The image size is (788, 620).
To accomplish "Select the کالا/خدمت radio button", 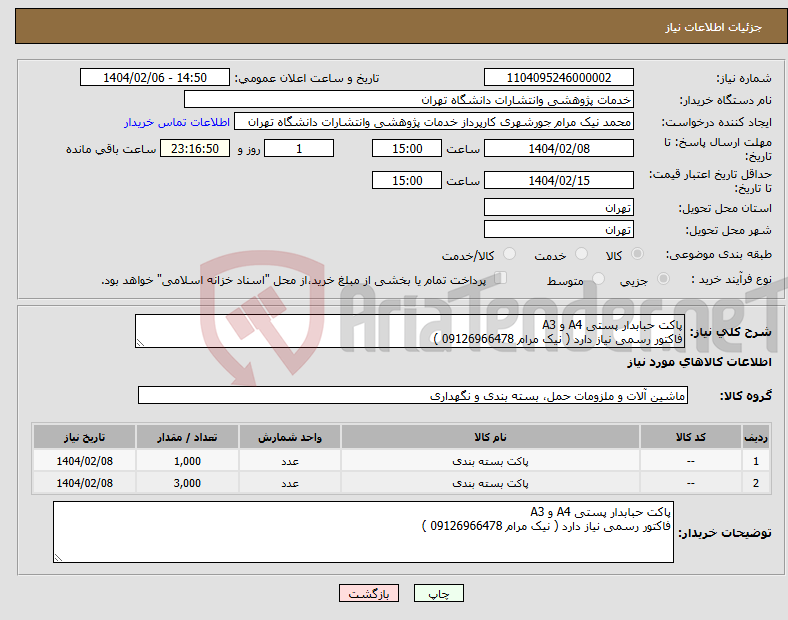I will (510, 254).
